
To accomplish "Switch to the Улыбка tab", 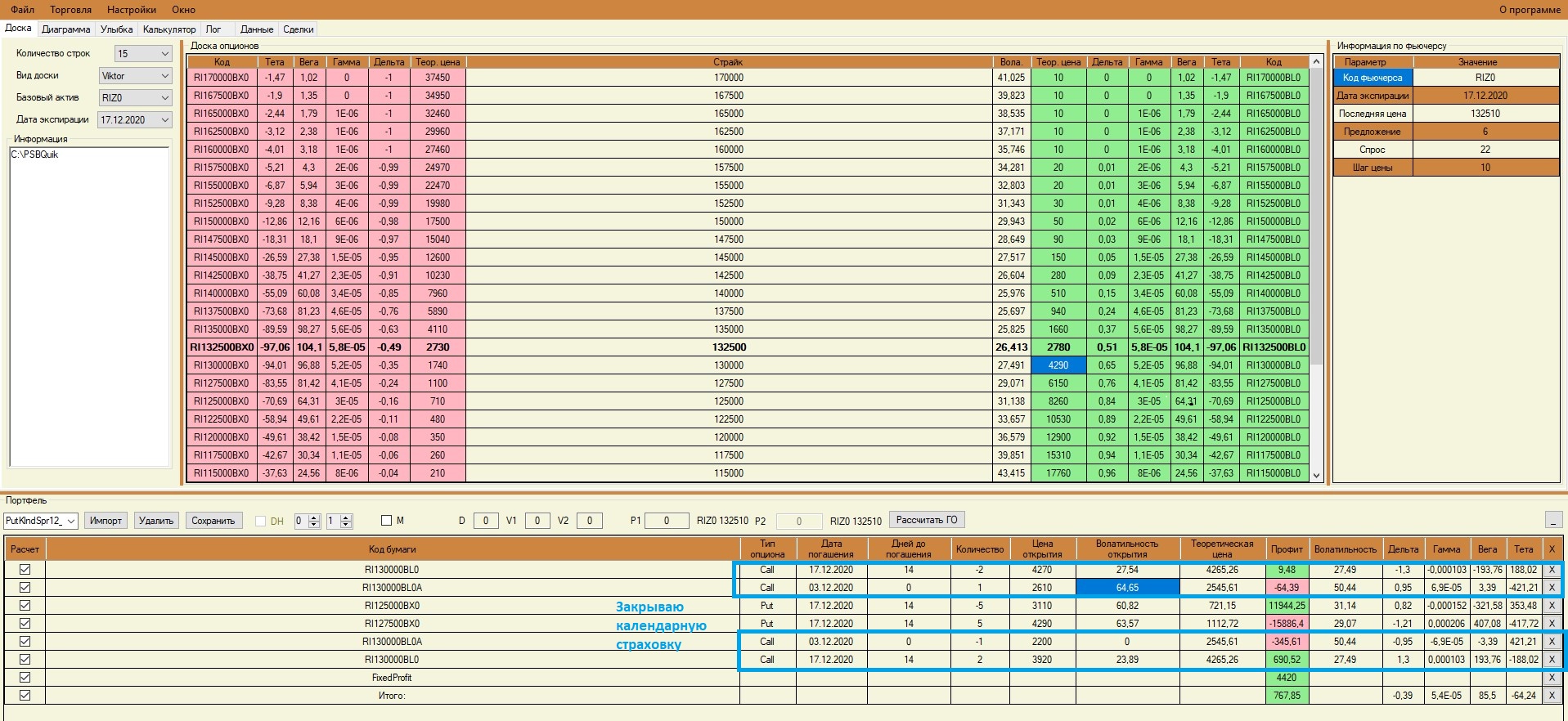I will [x=117, y=29].
